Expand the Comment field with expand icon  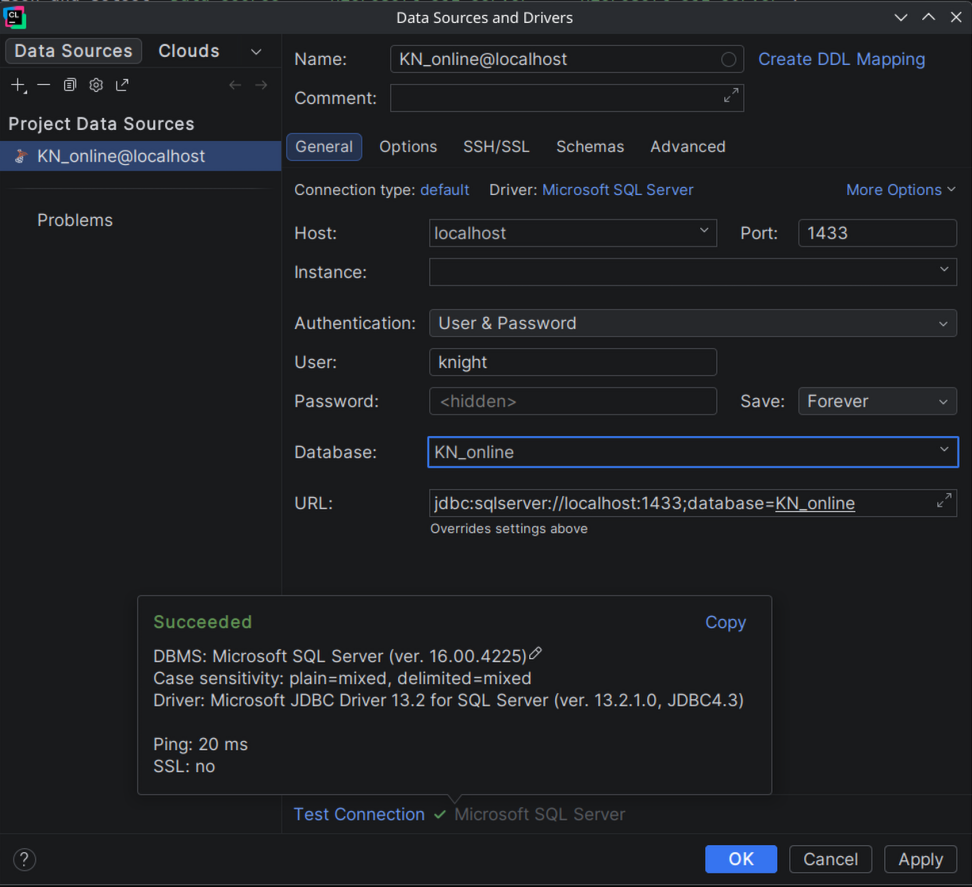[731, 96]
